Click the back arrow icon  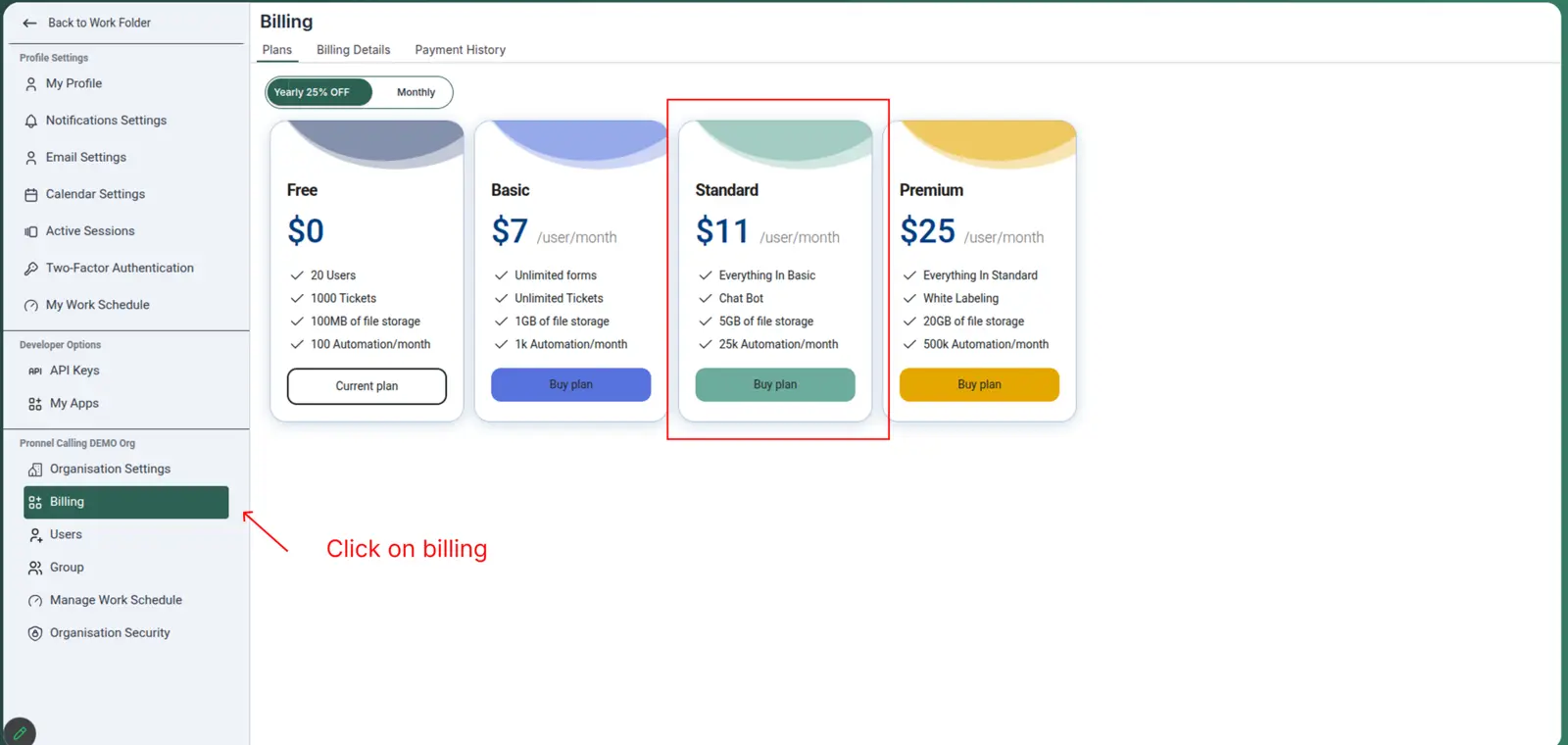pyautogui.click(x=29, y=23)
